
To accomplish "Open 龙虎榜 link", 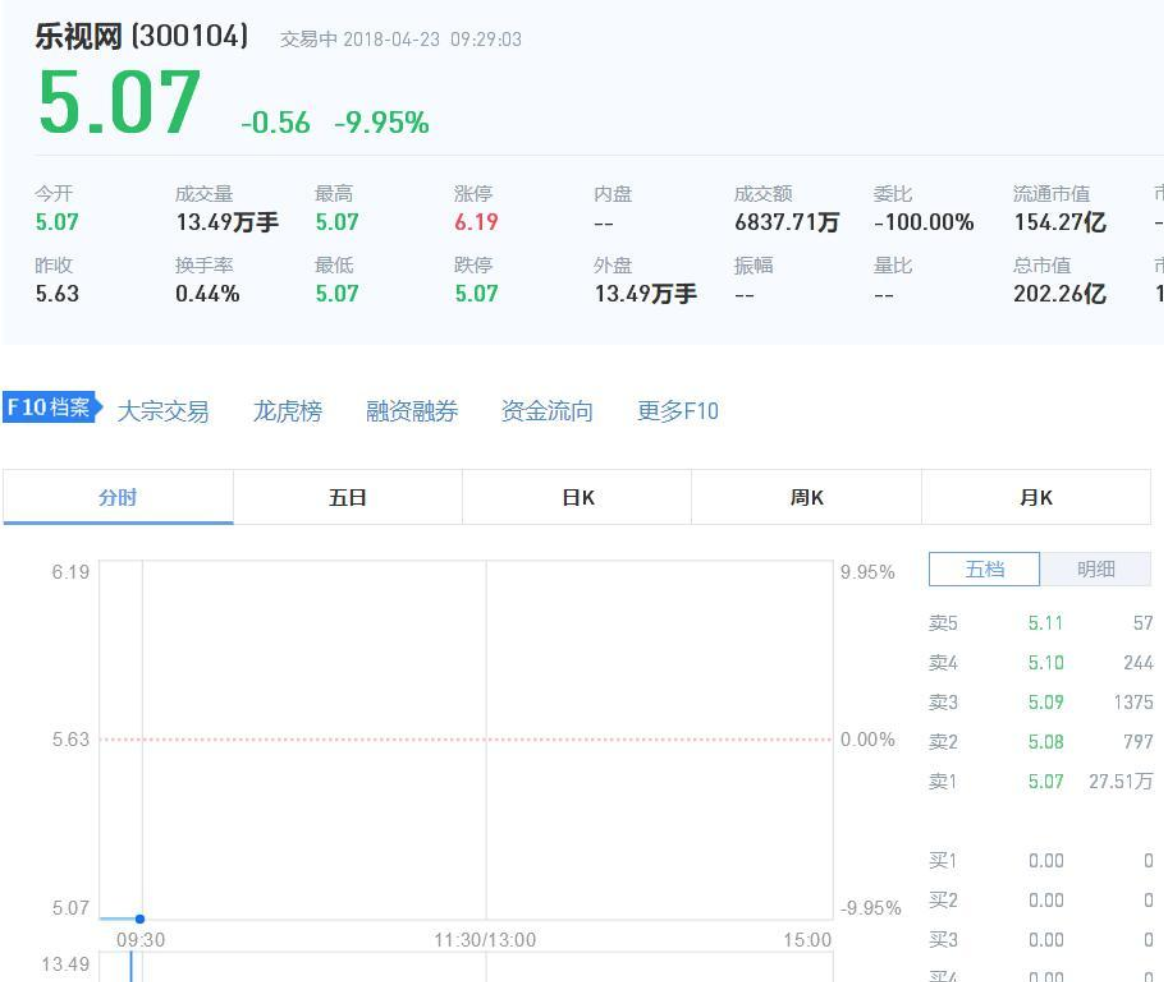I will pyautogui.click(x=287, y=410).
